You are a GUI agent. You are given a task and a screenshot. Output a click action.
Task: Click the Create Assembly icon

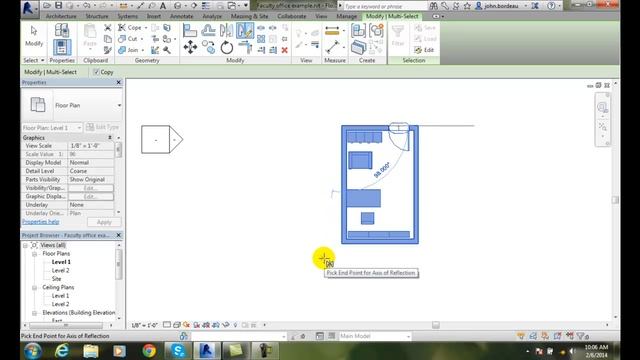click(358, 31)
